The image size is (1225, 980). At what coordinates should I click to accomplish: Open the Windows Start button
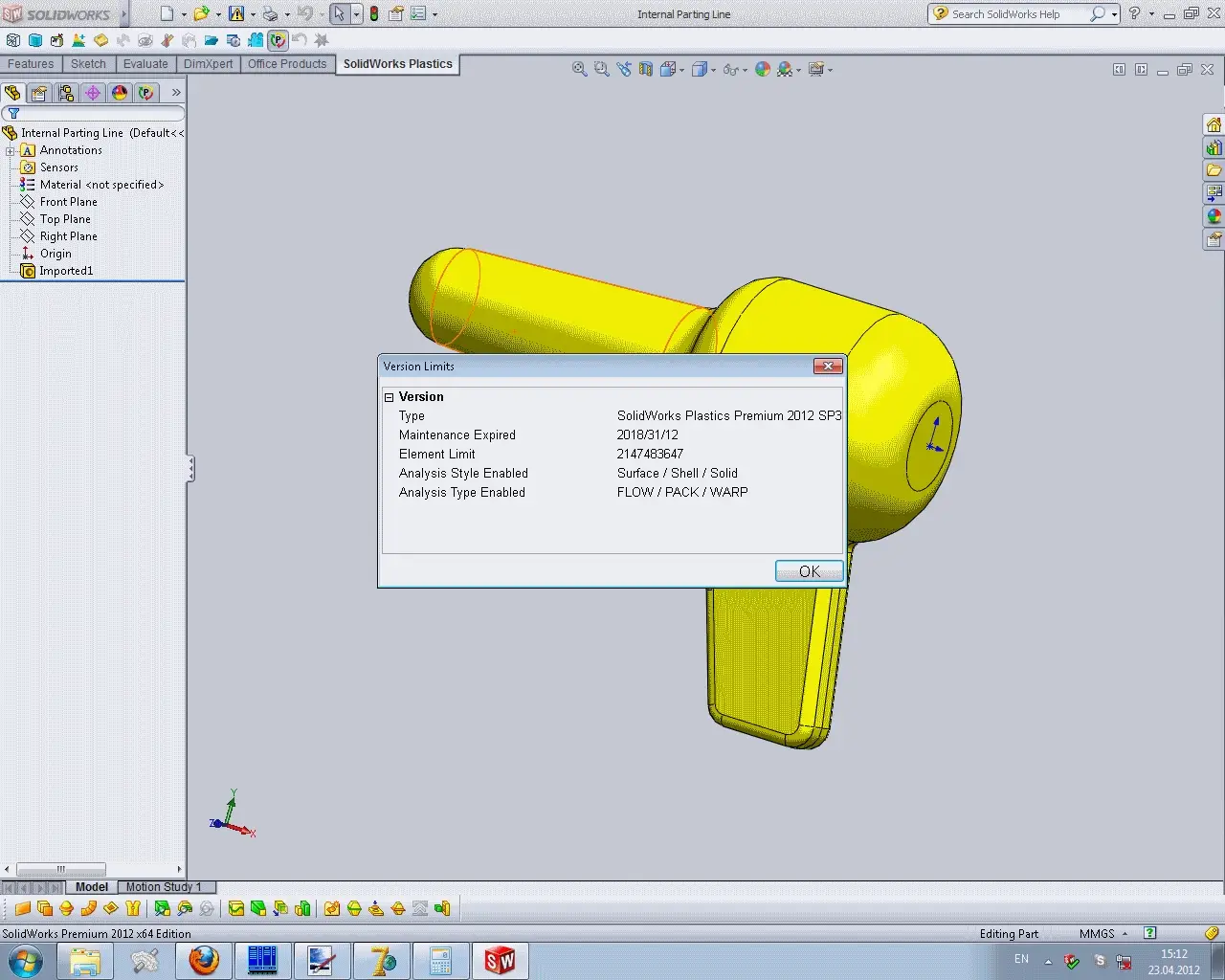pyautogui.click(x=25, y=961)
